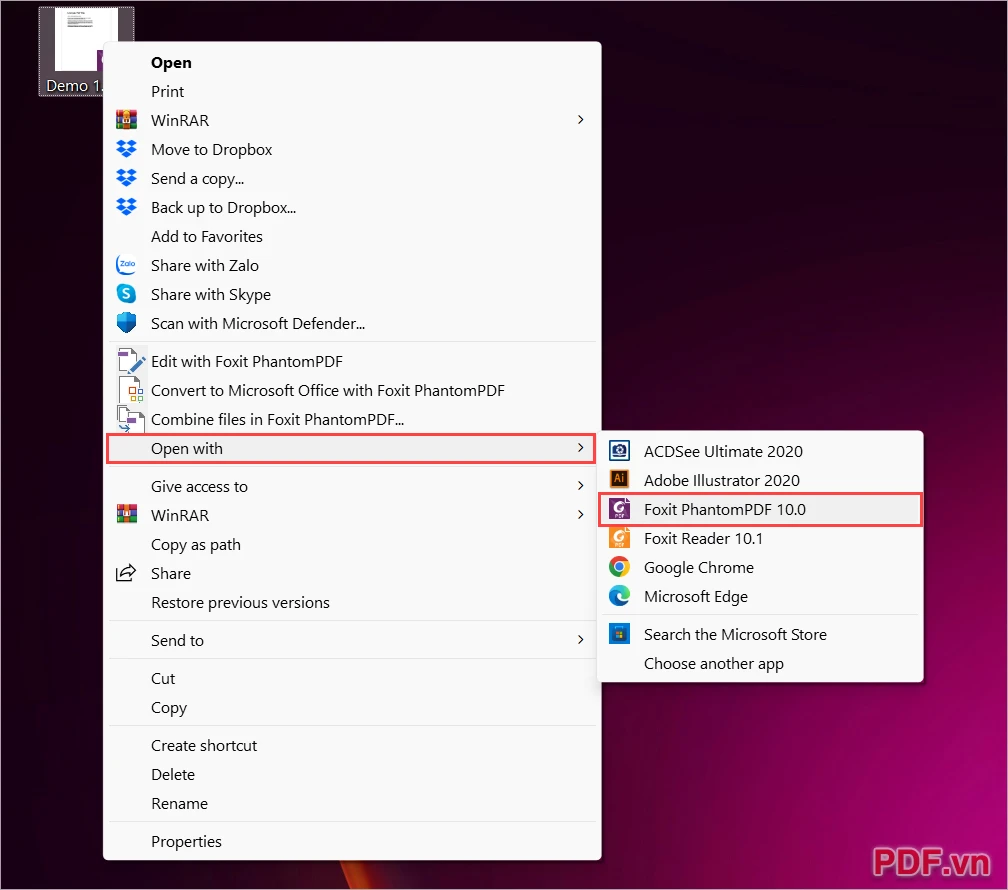1008x890 pixels.
Task: Open with Google Chrome
Action: pos(760,567)
